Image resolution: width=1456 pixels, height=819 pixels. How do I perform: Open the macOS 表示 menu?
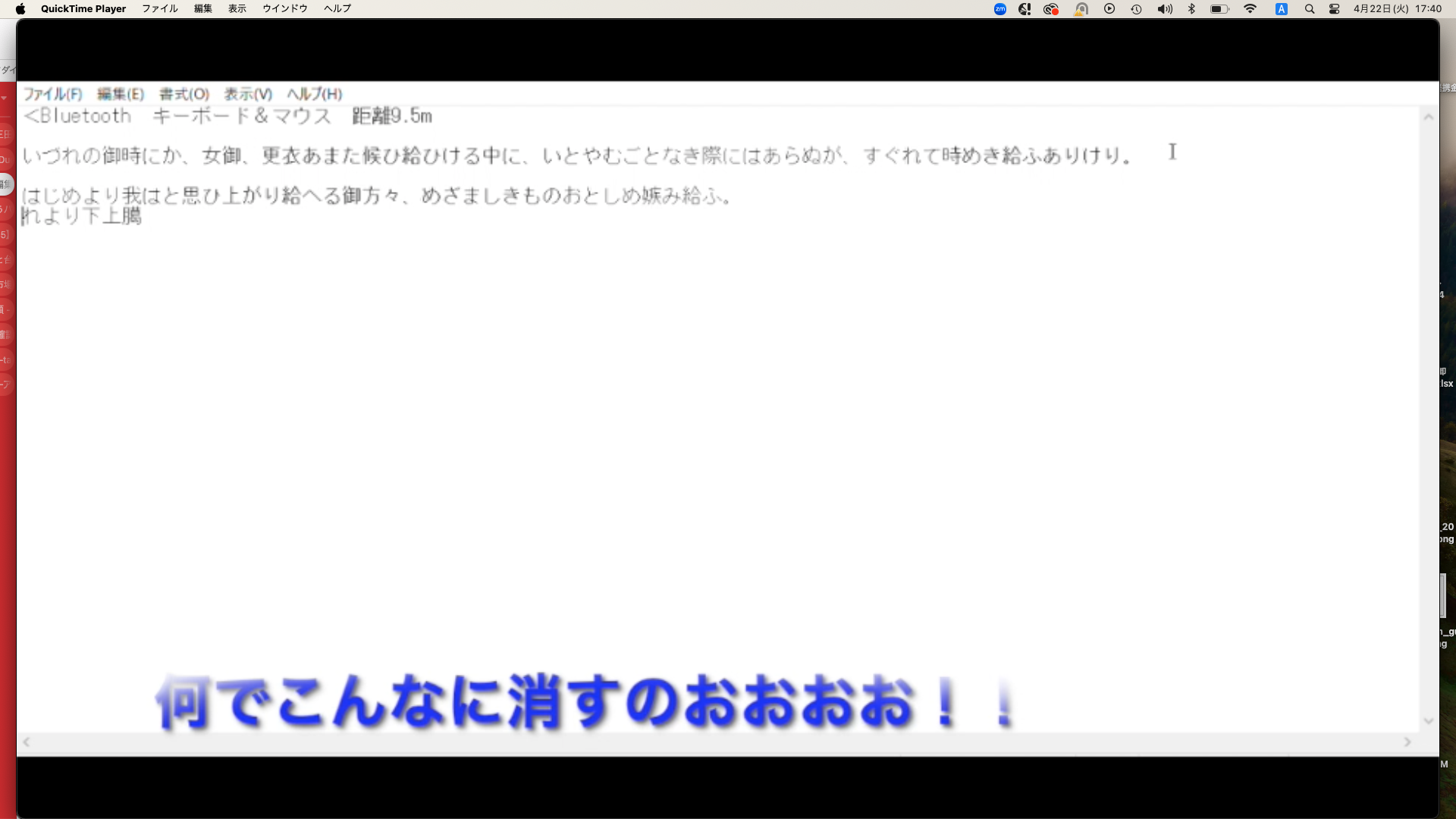click(237, 9)
